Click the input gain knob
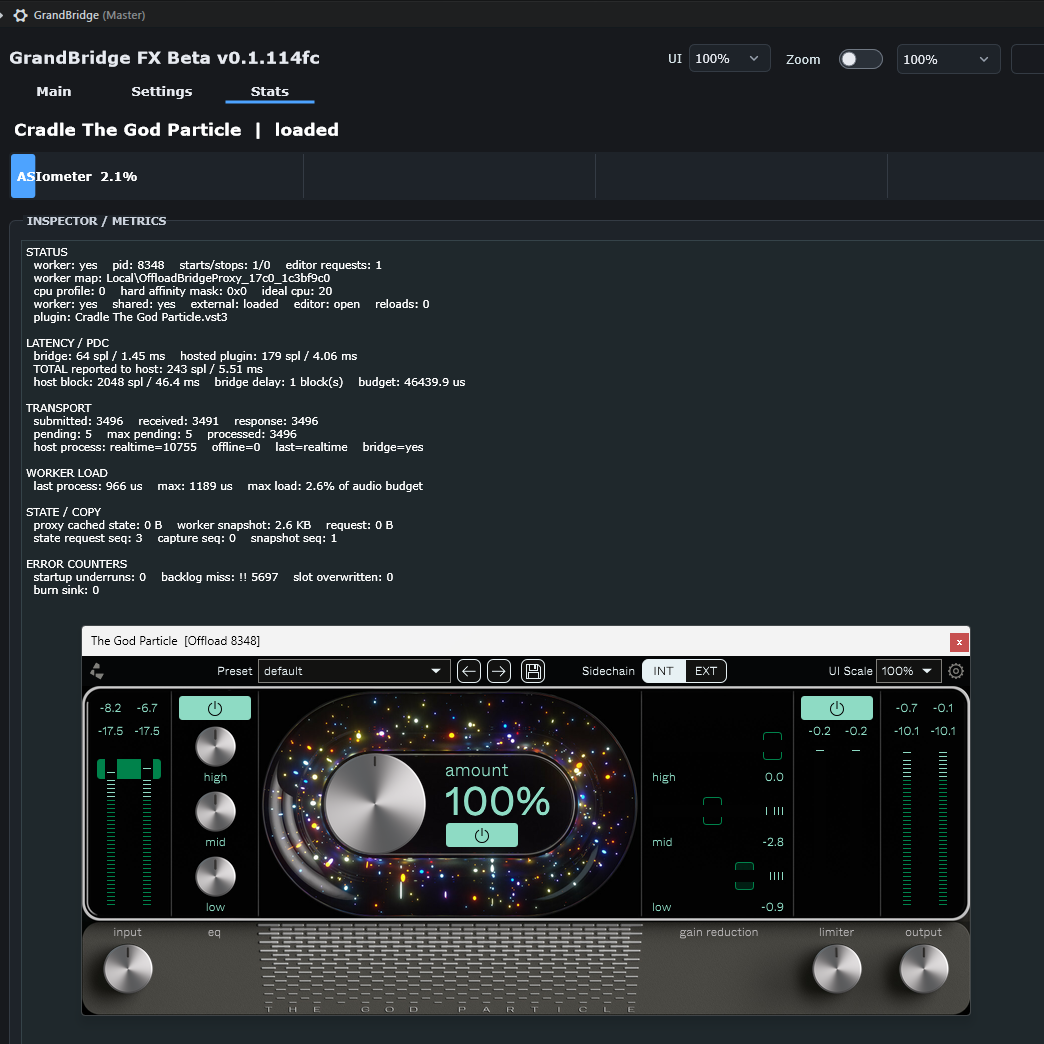The image size is (1044, 1044). click(128, 969)
